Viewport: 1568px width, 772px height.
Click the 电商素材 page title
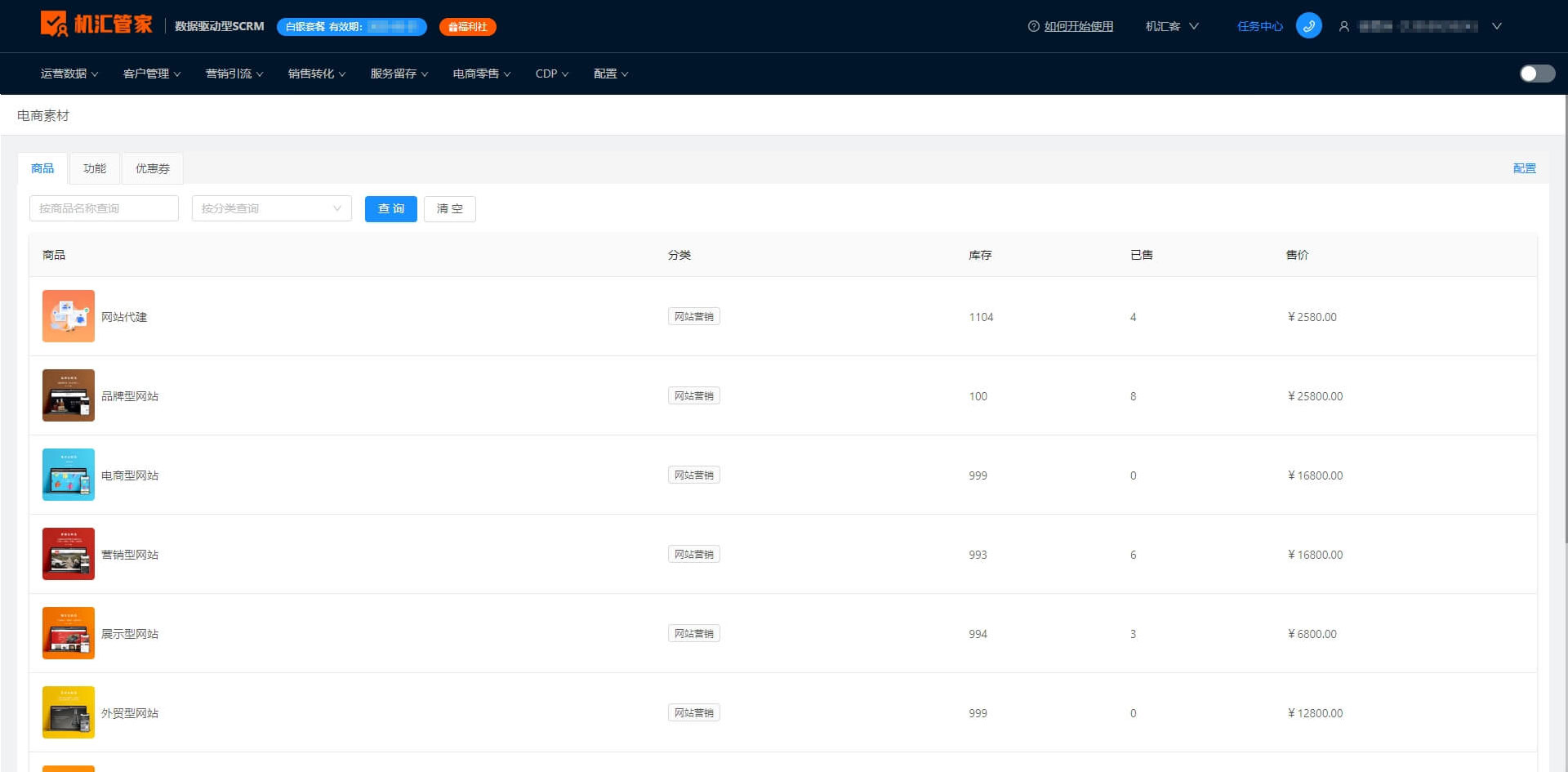click(x=43, y=116)
